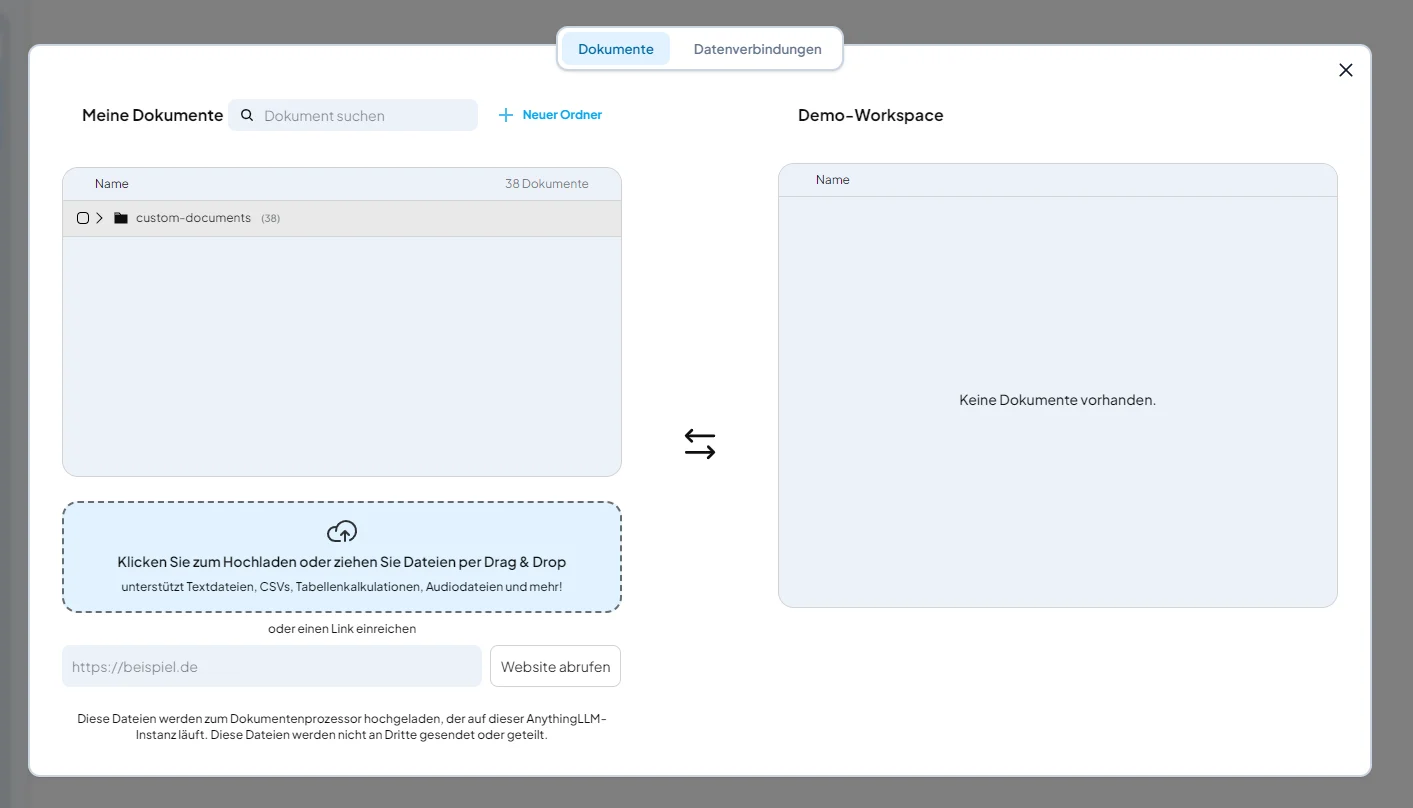The height and width of the screenshot is (808, 1413).
Task: Check the custom-documents folder checkbox
Action: coord(83,218)
